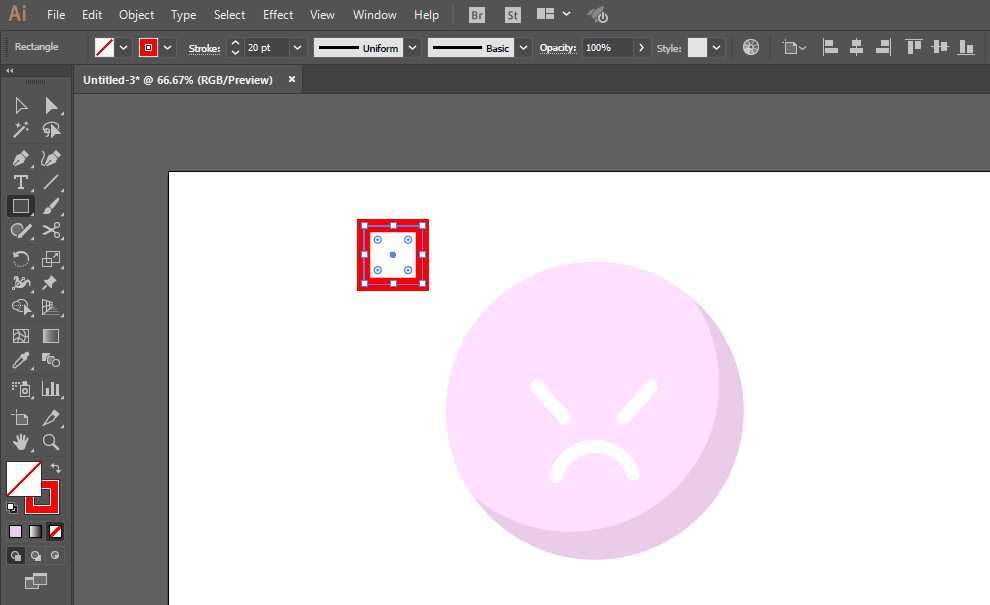The image size is (990, 605).
Task: Swap fill and stroke colors
Action: click(56, 468)
